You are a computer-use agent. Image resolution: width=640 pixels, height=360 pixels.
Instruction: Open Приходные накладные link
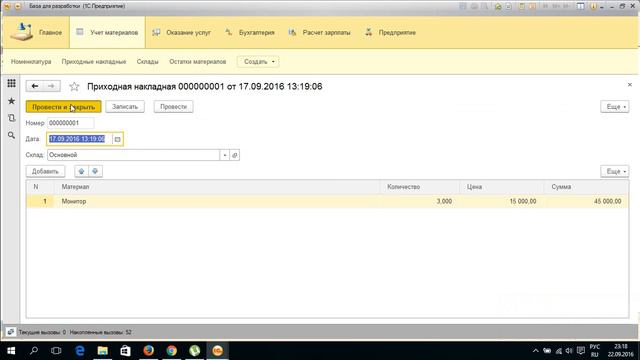coord(94,62)
